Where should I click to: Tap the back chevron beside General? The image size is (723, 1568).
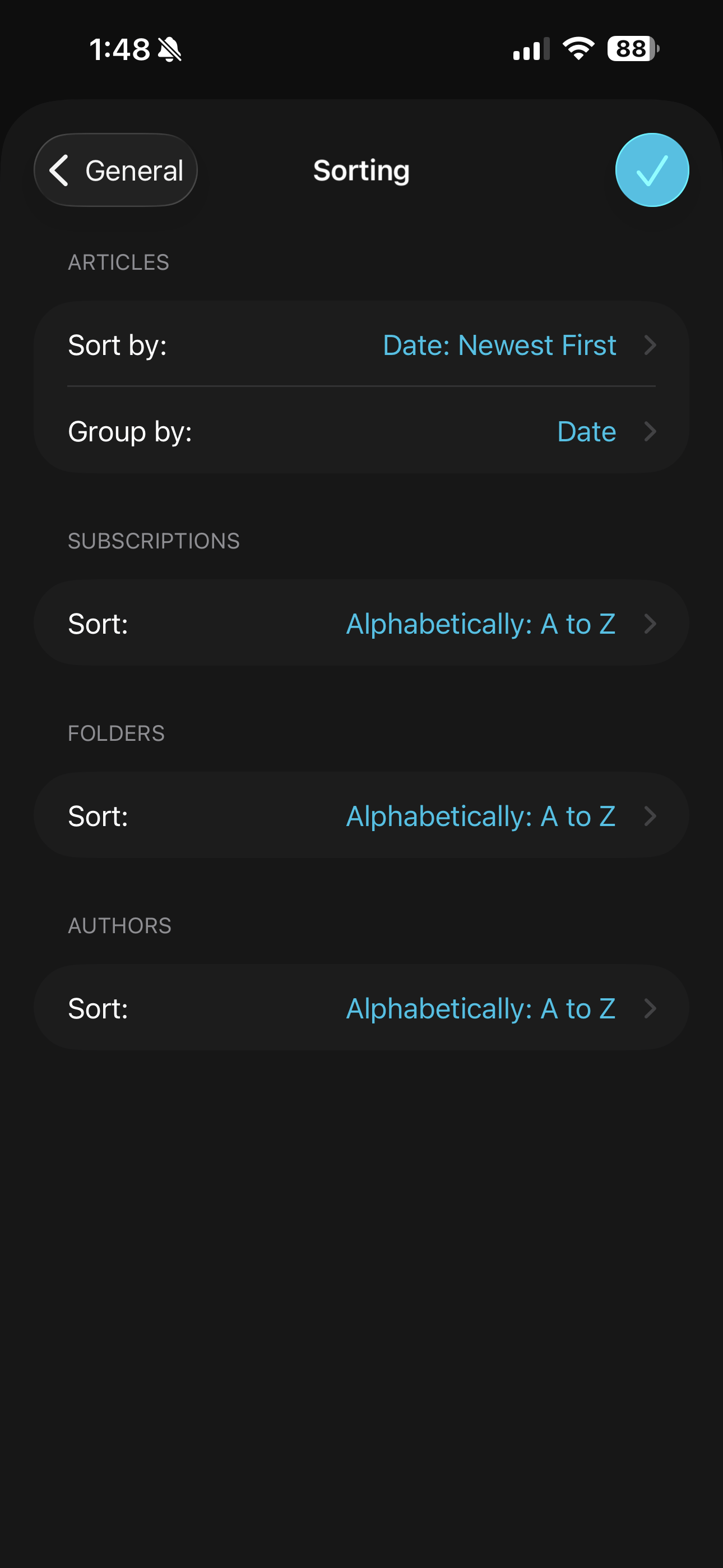pyautogui.click(x=59, y=170)
